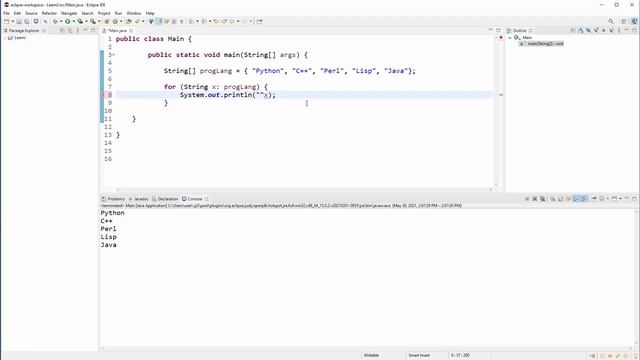Toggle Hide Non-Public members in Outline toolbar
The height and width of the screenshot is (360, 640).
[604, 31]
